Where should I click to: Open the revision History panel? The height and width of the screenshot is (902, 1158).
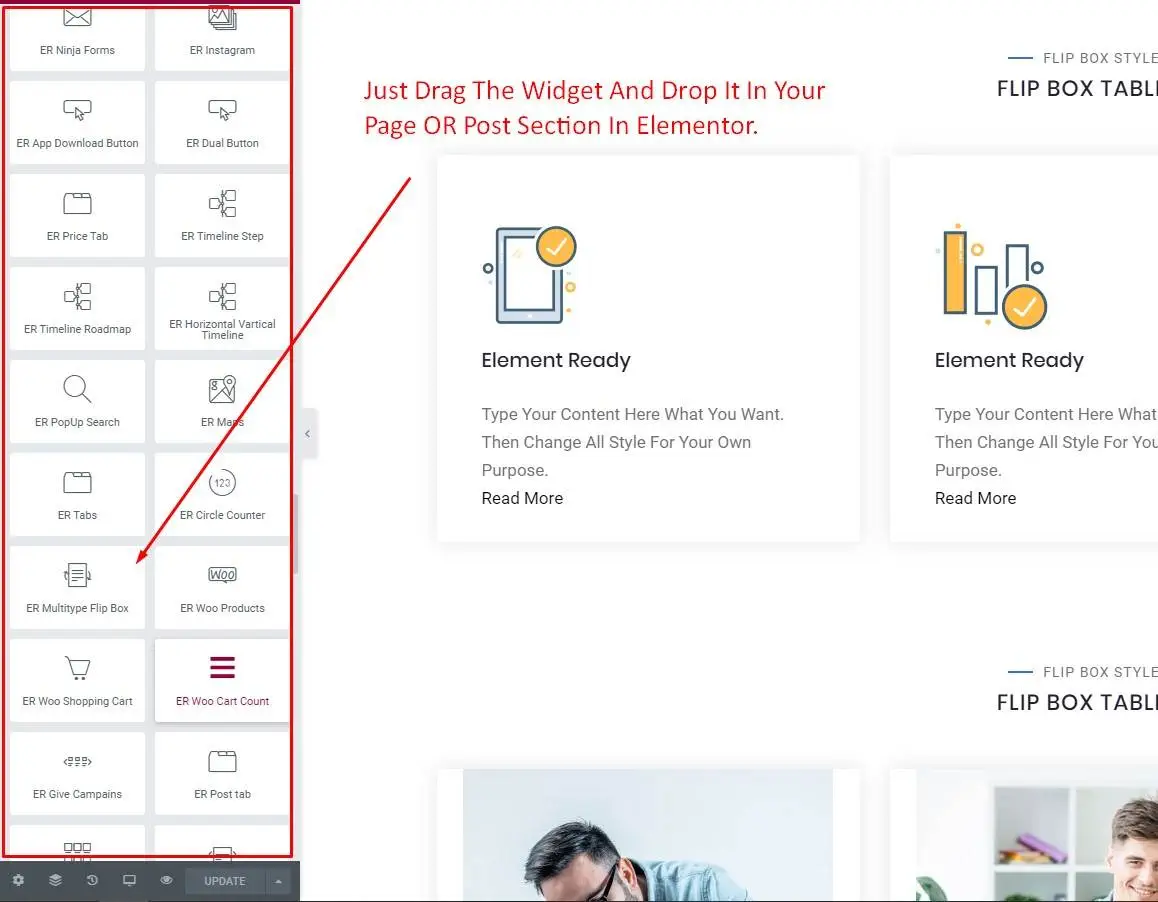pos(92,881)
